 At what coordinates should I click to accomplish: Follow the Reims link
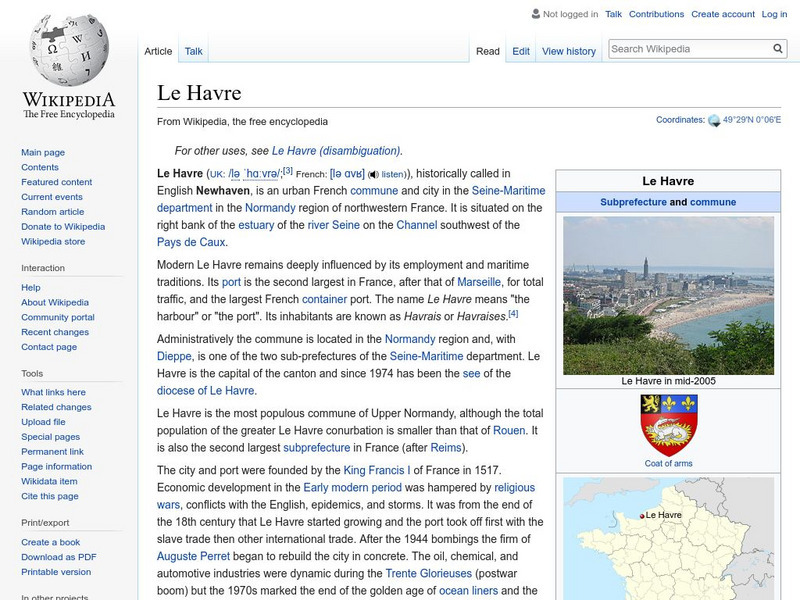pyautogui.click(x=446, y=448)
